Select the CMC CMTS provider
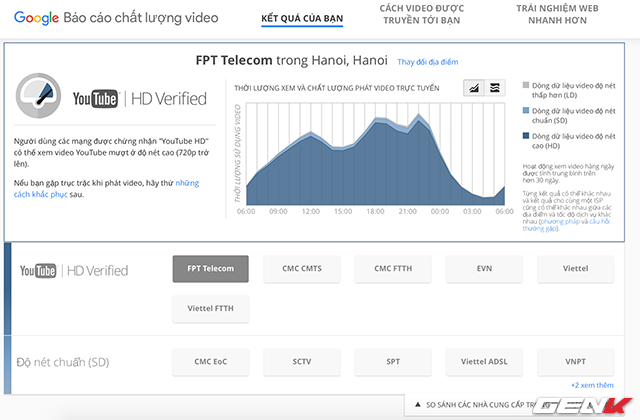This screenshot has height=420, width=640. [x=303, y=269]
